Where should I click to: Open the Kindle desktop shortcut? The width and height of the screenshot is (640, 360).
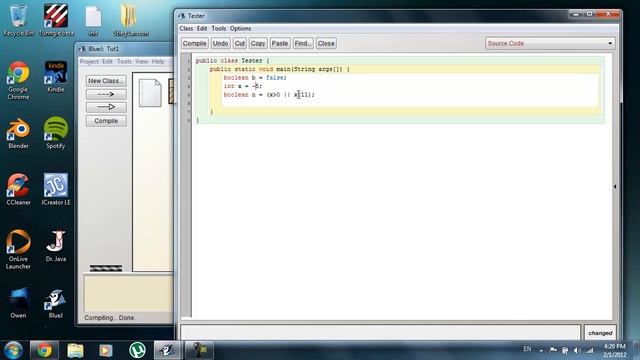(56, 77)
